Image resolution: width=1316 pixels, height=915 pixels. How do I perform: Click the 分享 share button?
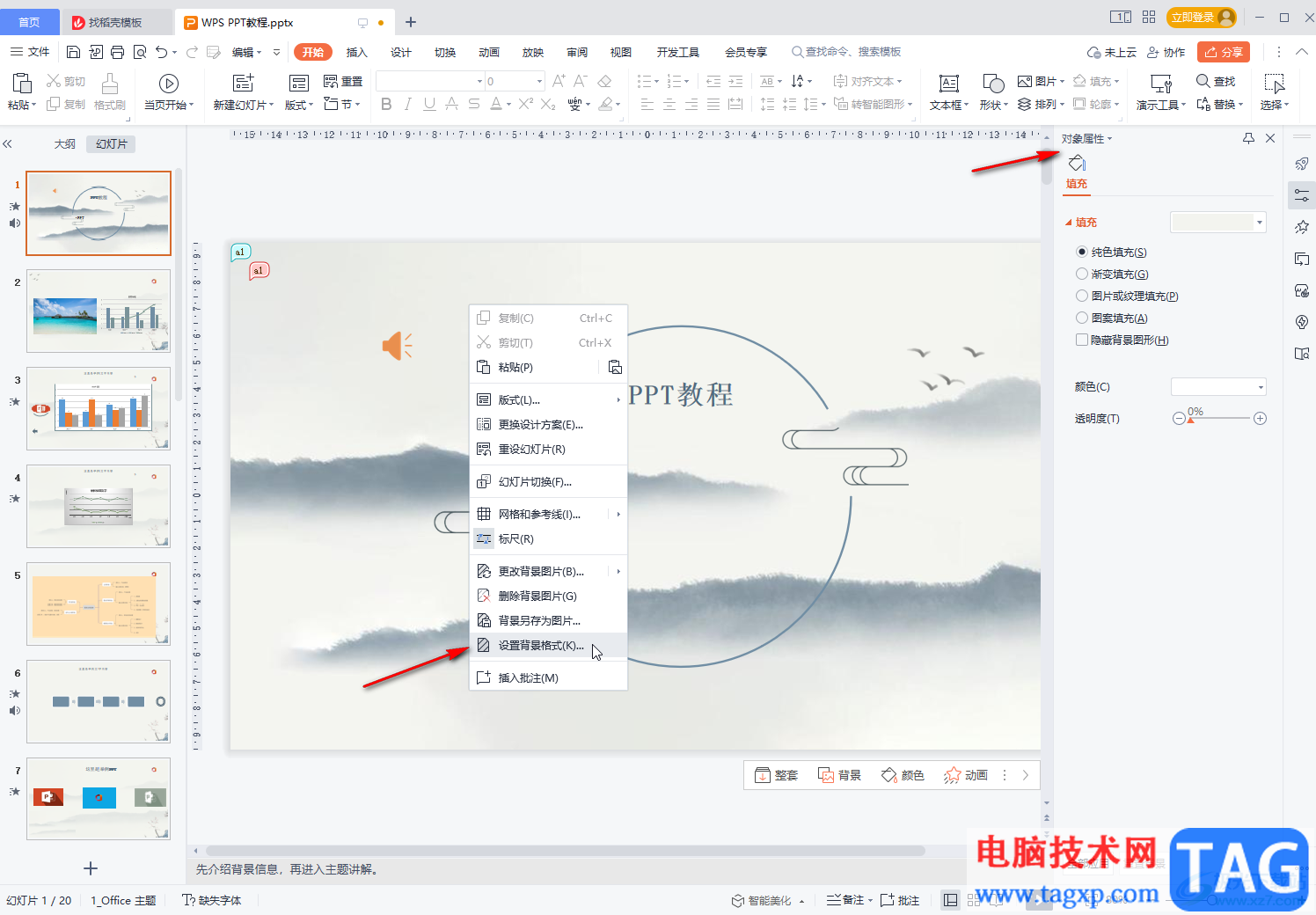(1224, 52)
